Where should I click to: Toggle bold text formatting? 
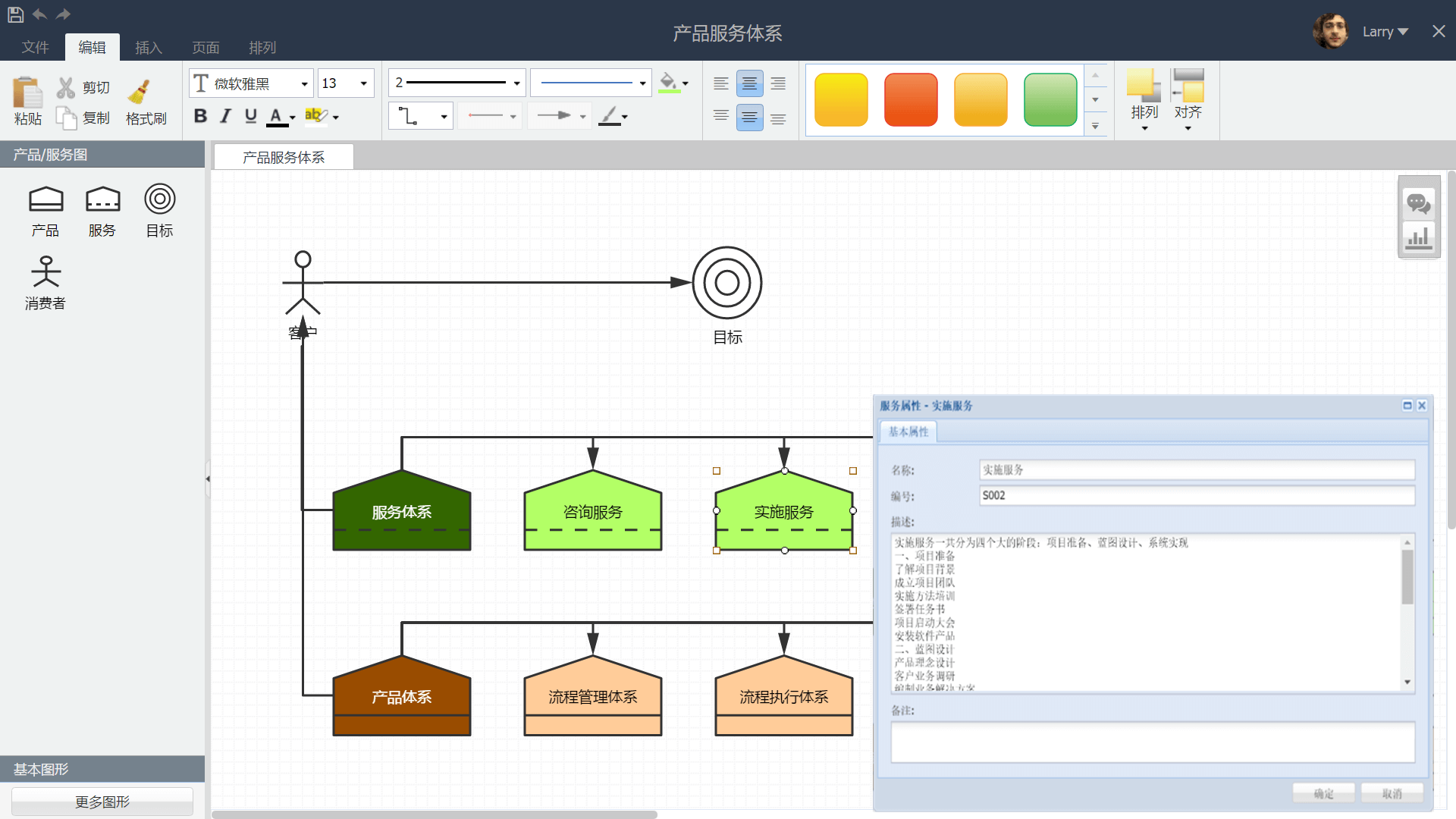point(200,116)
